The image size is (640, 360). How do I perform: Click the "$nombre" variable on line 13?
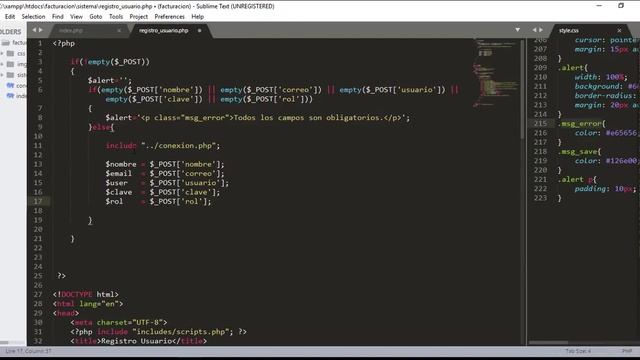click(x=121, y=164)
